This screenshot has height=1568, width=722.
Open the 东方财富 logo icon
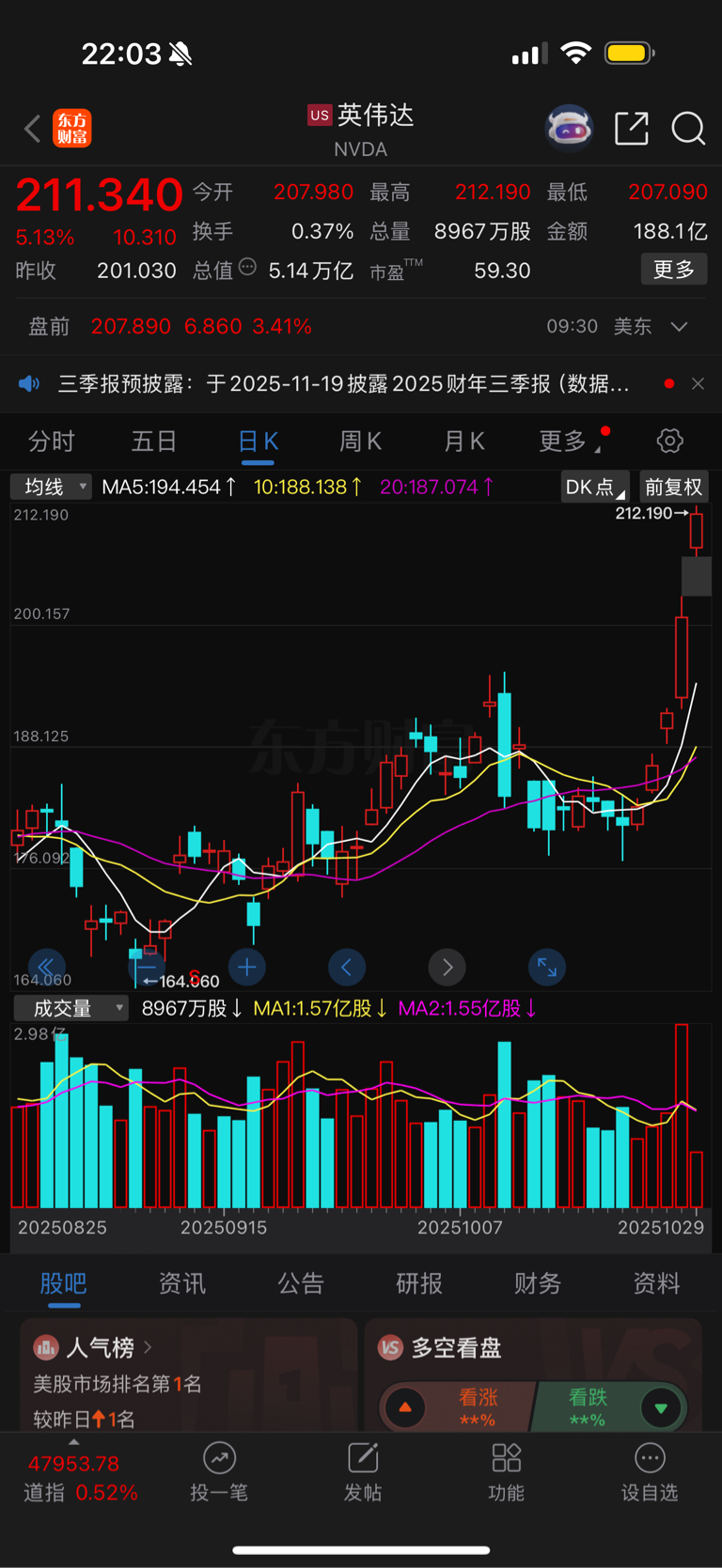[72, 129]
